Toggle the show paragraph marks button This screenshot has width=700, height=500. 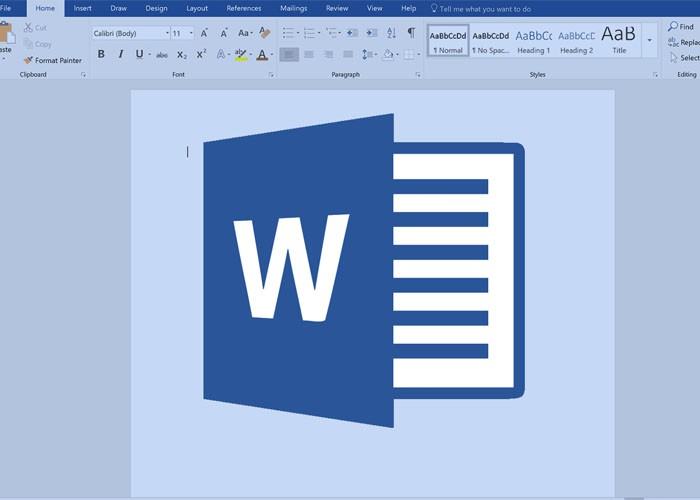tap(411, 33)
